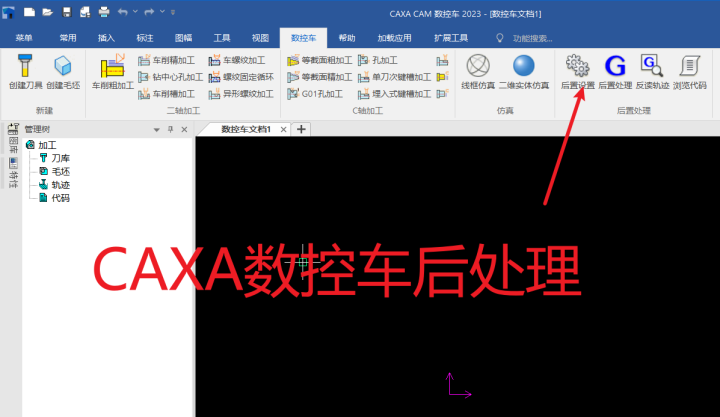Start 二维实体仿真 solid simulation
Viewport: 720px width, 417px height.
click(524, 72)
